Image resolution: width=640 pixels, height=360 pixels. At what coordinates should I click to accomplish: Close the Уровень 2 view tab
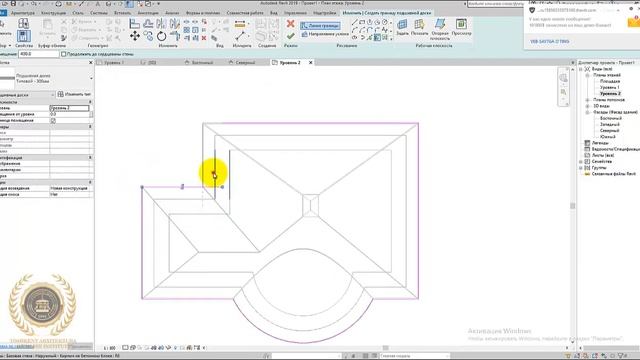coord(311,62)
